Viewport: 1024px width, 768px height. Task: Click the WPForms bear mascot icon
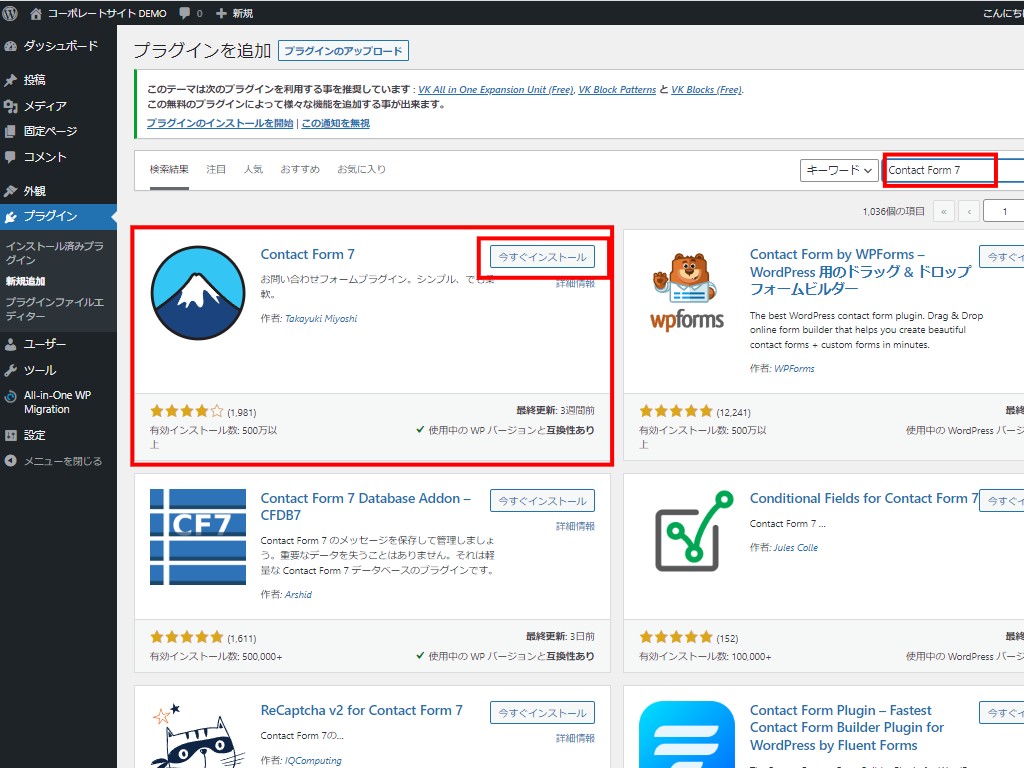click(687, 294)
